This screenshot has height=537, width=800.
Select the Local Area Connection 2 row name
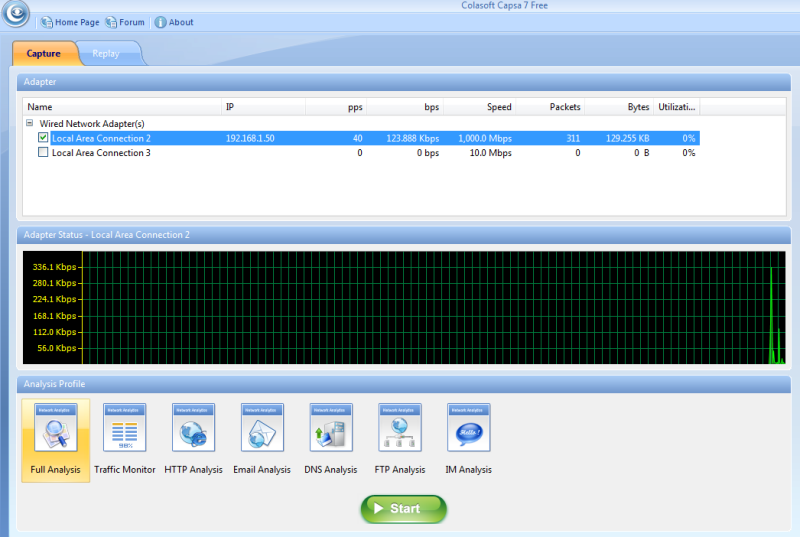coord(101,138)
